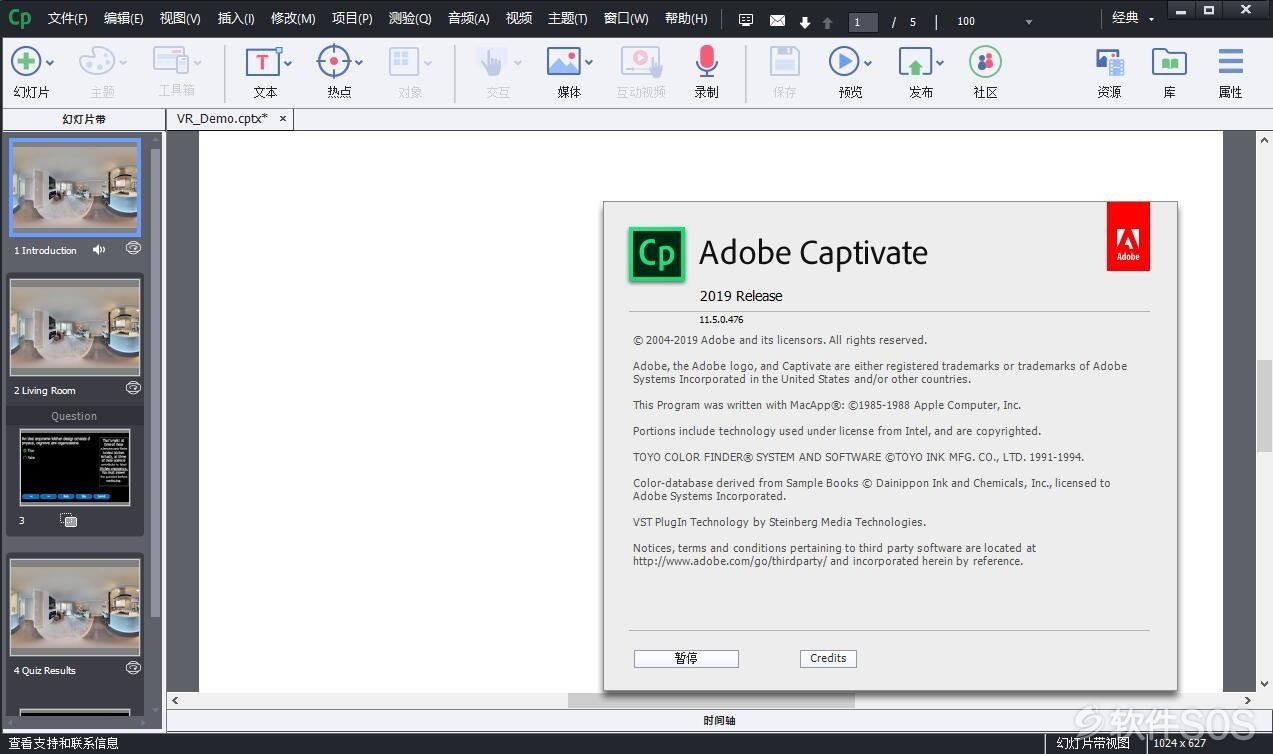Open the Insert (插入) menu
Screen dimensions: 1273x754
pos(236,18)
